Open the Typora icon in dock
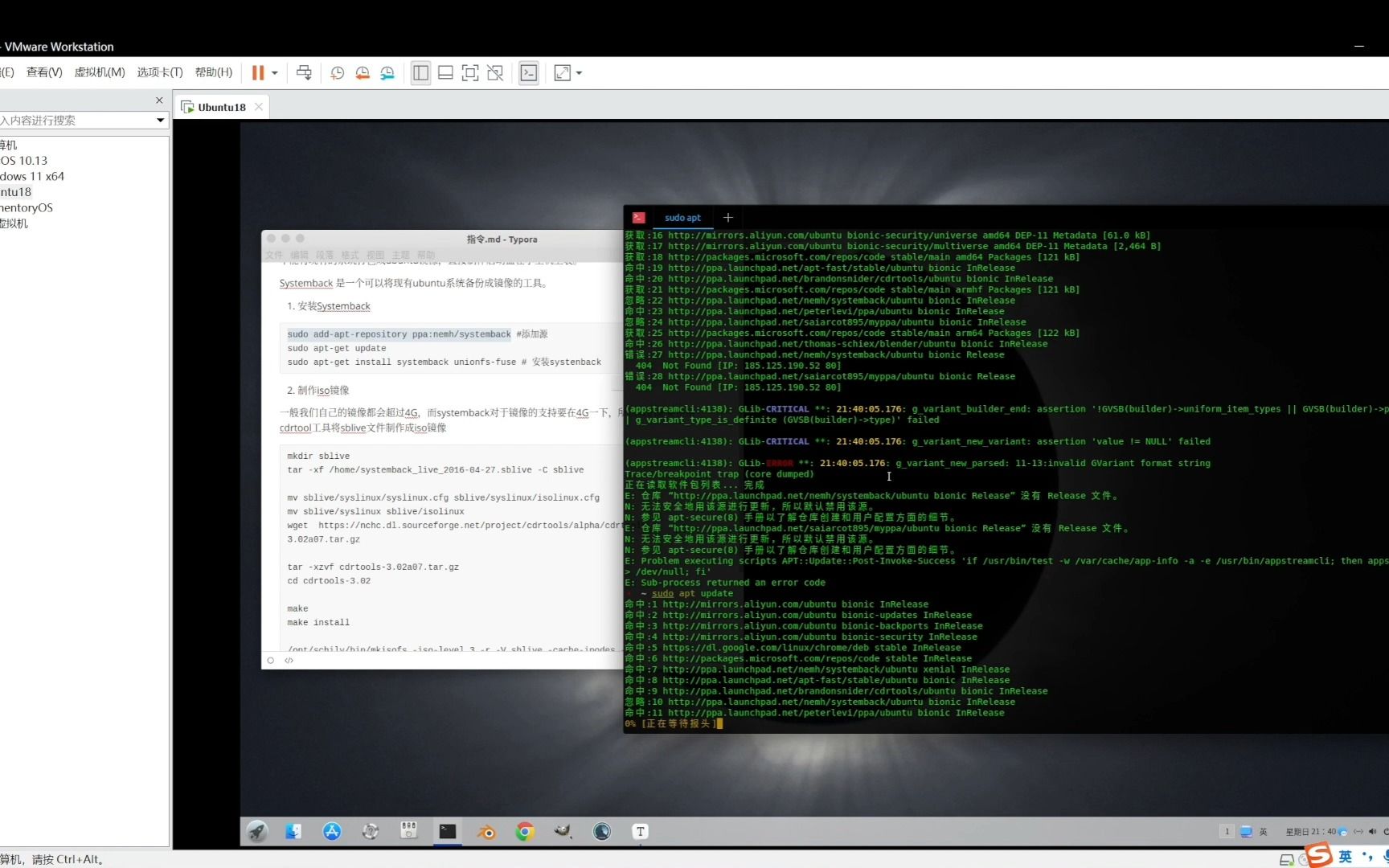The image size is (1389, 868). point(641,832)
